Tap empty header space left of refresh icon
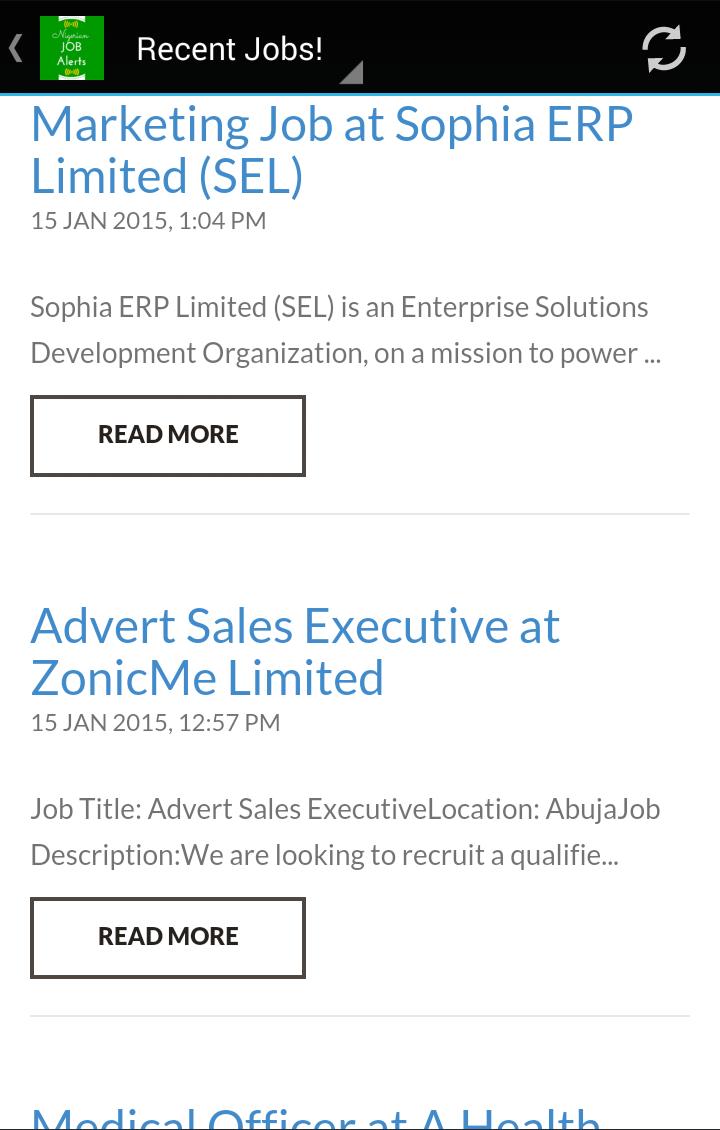This screenshot has height=1130, width=720. click(500, 48)
